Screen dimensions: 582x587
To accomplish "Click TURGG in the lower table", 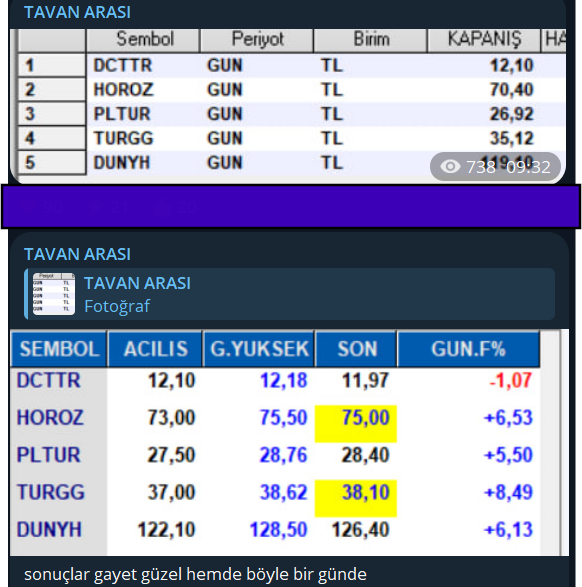I will pos(51,492).
